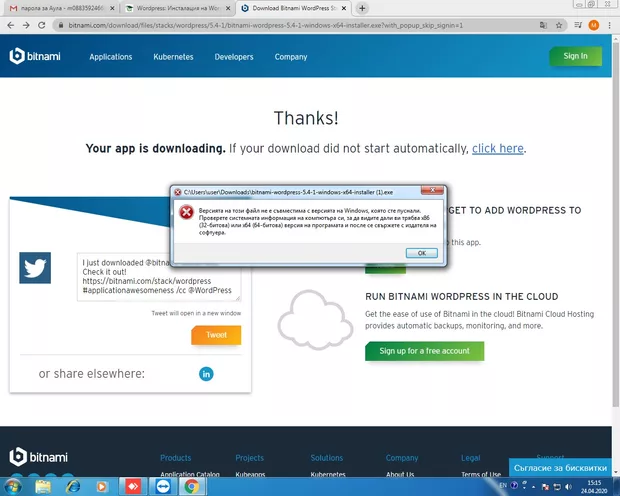This screenshot has height=496, width=620.
Task: Click the red error icon in the dialog
Action: [186, 212]
